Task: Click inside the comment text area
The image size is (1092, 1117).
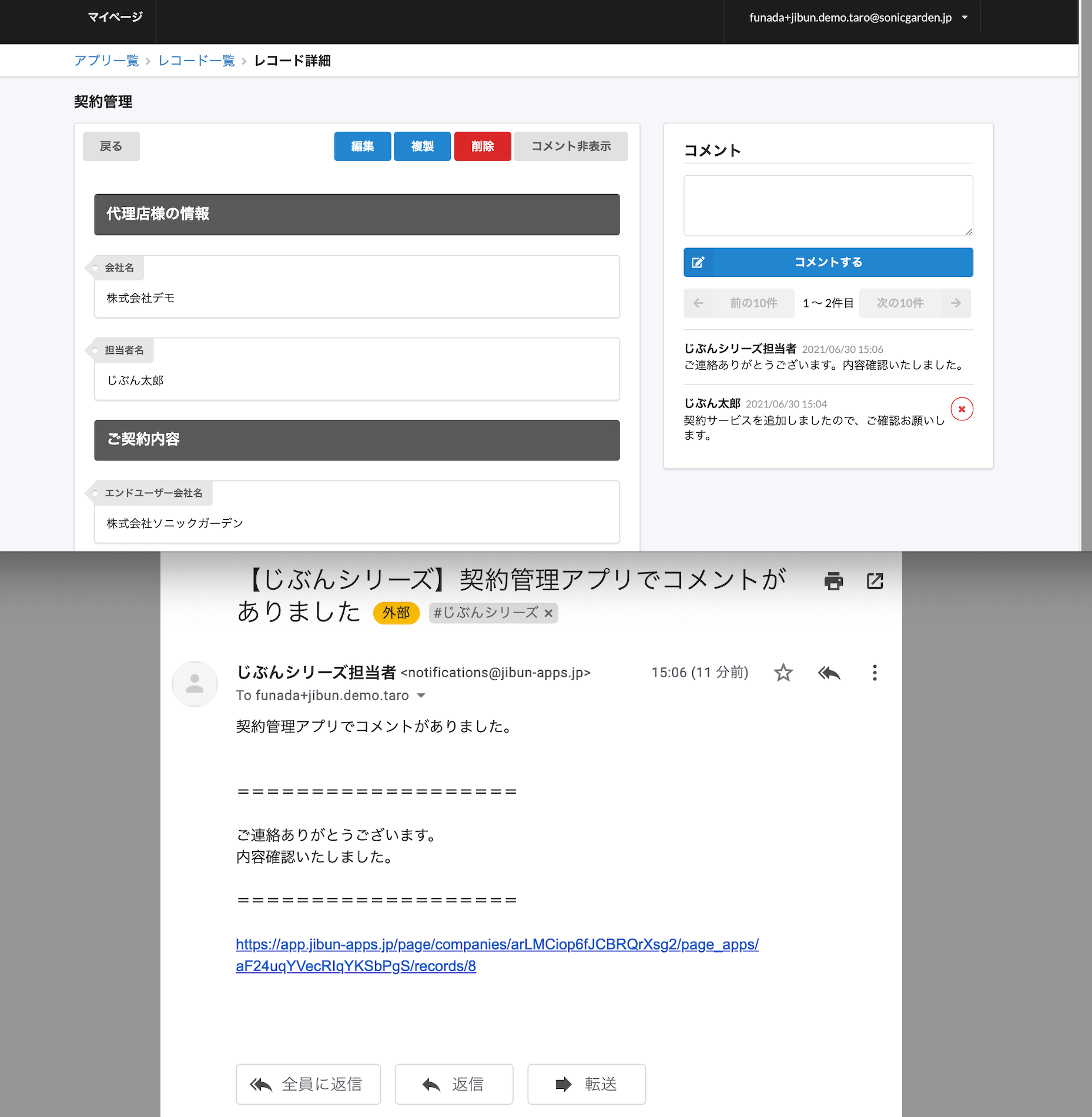Action: coord(828,205)
